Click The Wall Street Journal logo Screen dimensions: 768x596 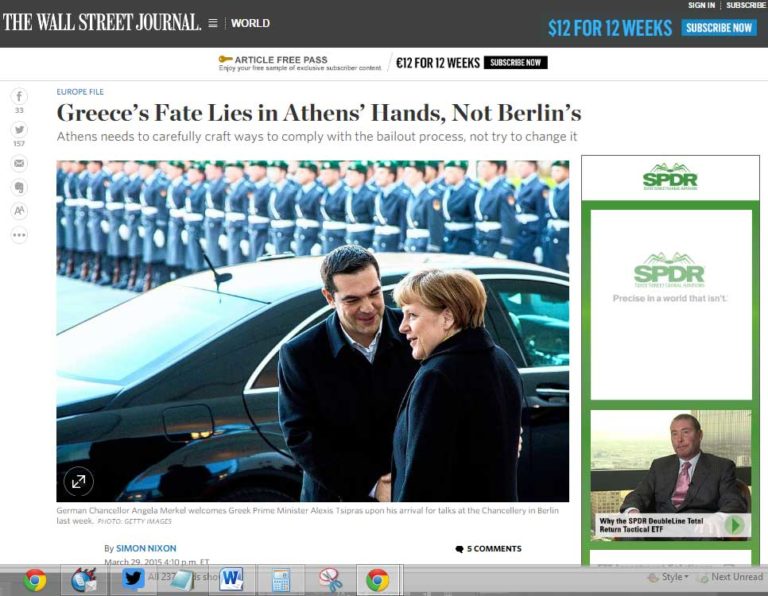(x=101, y=22)
